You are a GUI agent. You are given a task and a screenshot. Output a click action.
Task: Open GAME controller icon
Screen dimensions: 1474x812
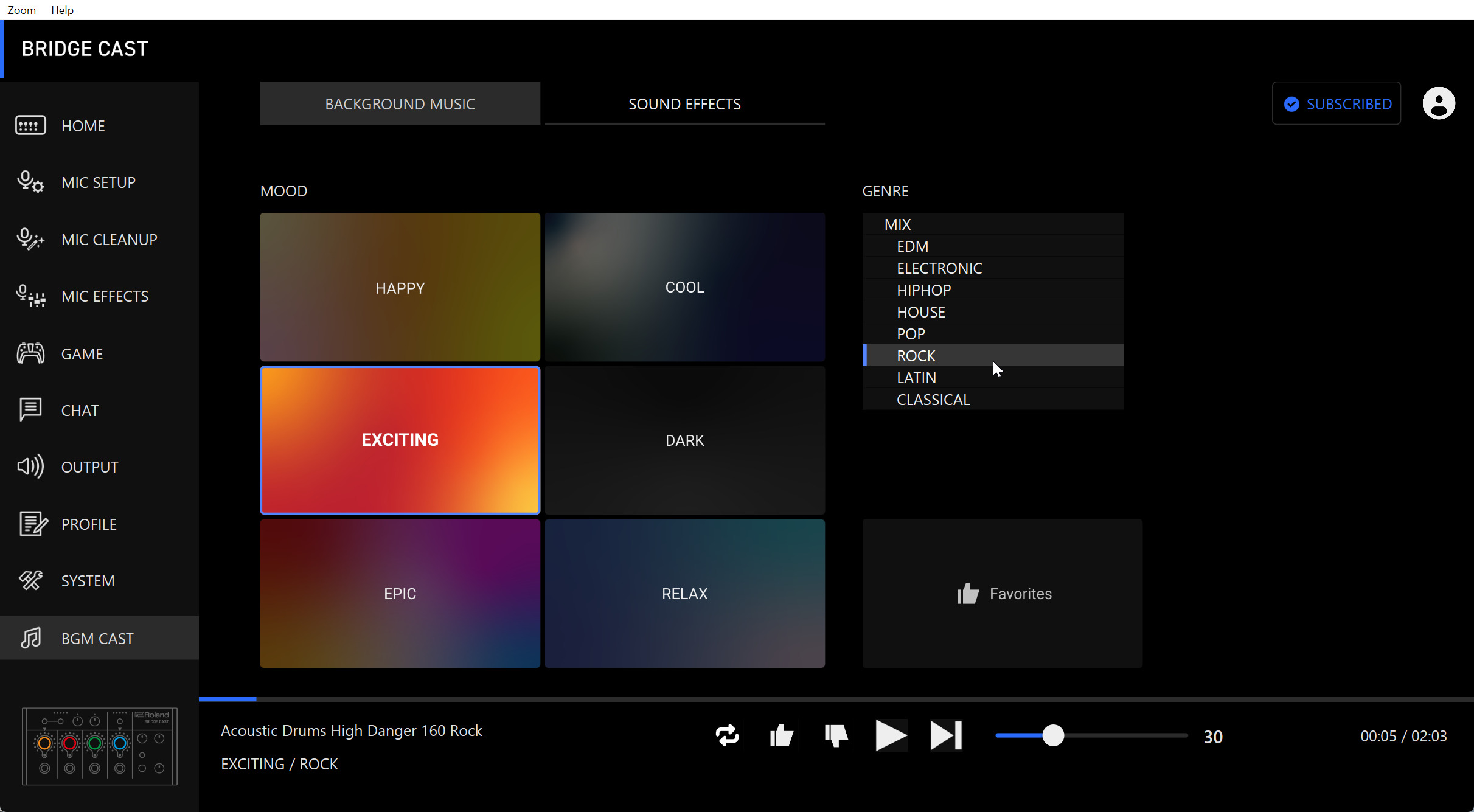click(x=30, y=353)
